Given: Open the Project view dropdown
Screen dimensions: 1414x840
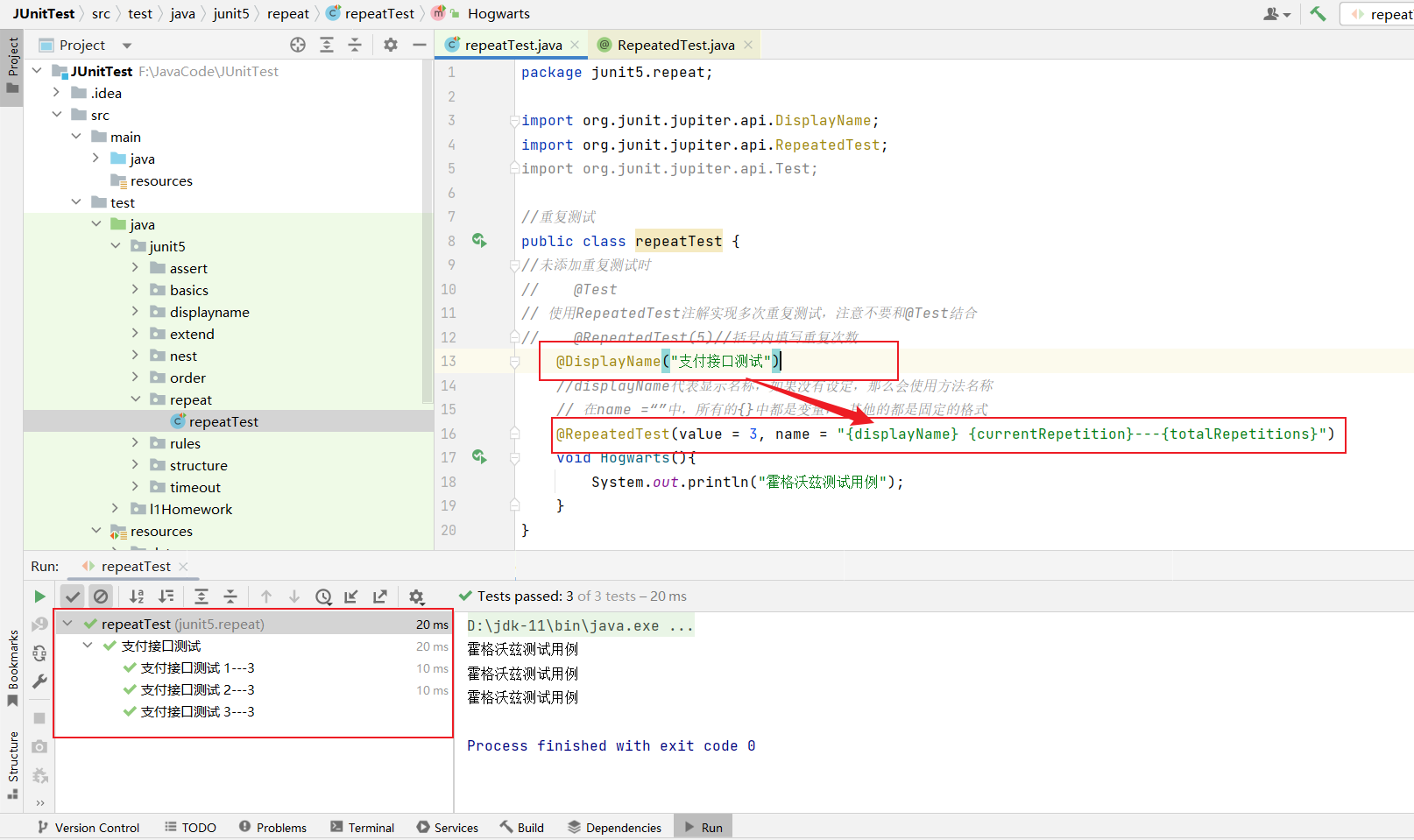Looking at the screenshot, I should pos(127,46).
